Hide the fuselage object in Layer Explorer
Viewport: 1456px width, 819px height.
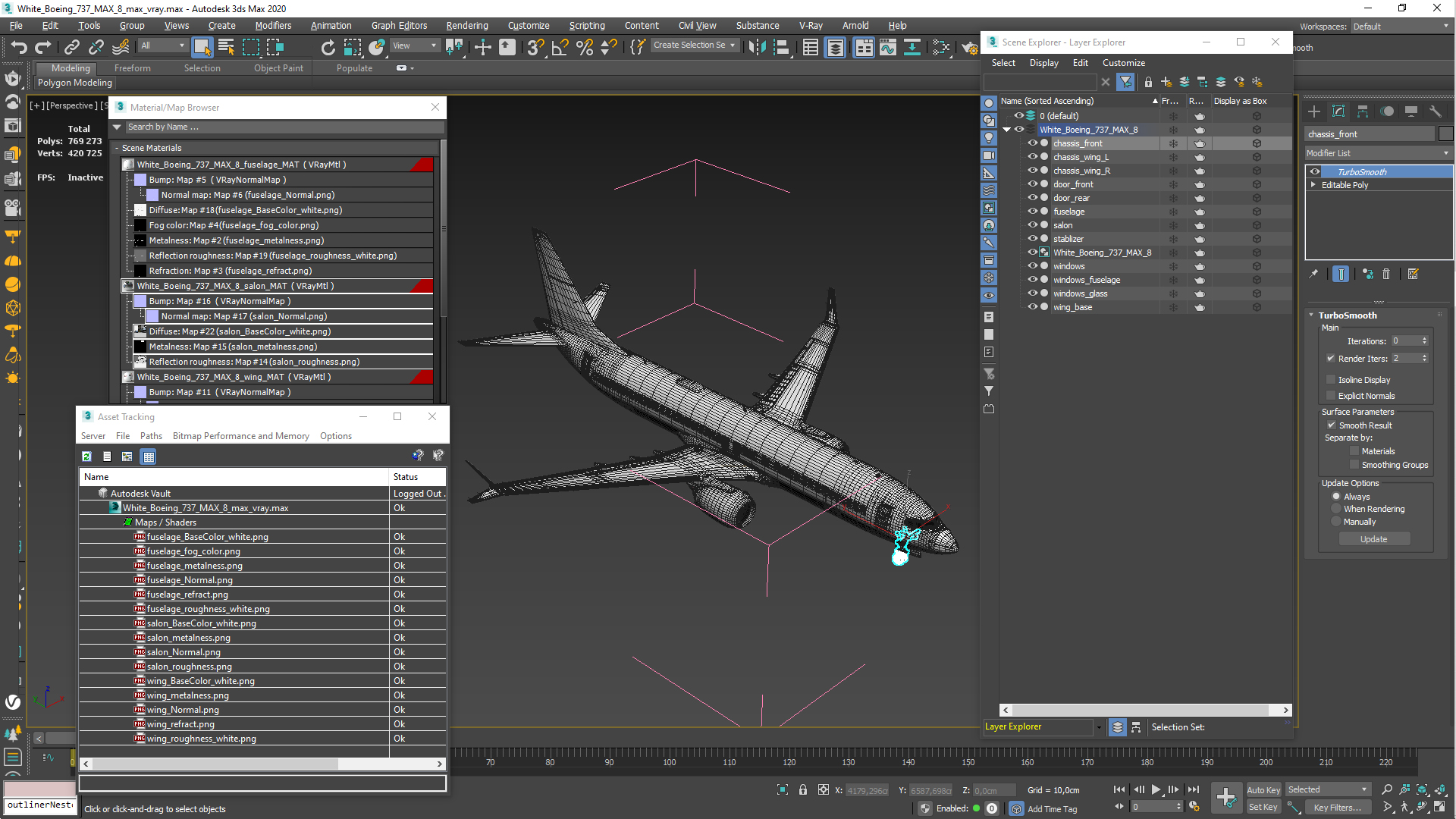point(1032,212)
